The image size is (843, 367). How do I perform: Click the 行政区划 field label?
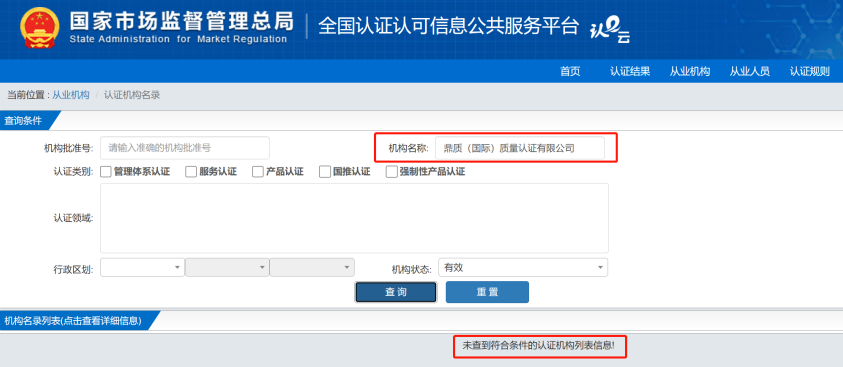[73, 269]
